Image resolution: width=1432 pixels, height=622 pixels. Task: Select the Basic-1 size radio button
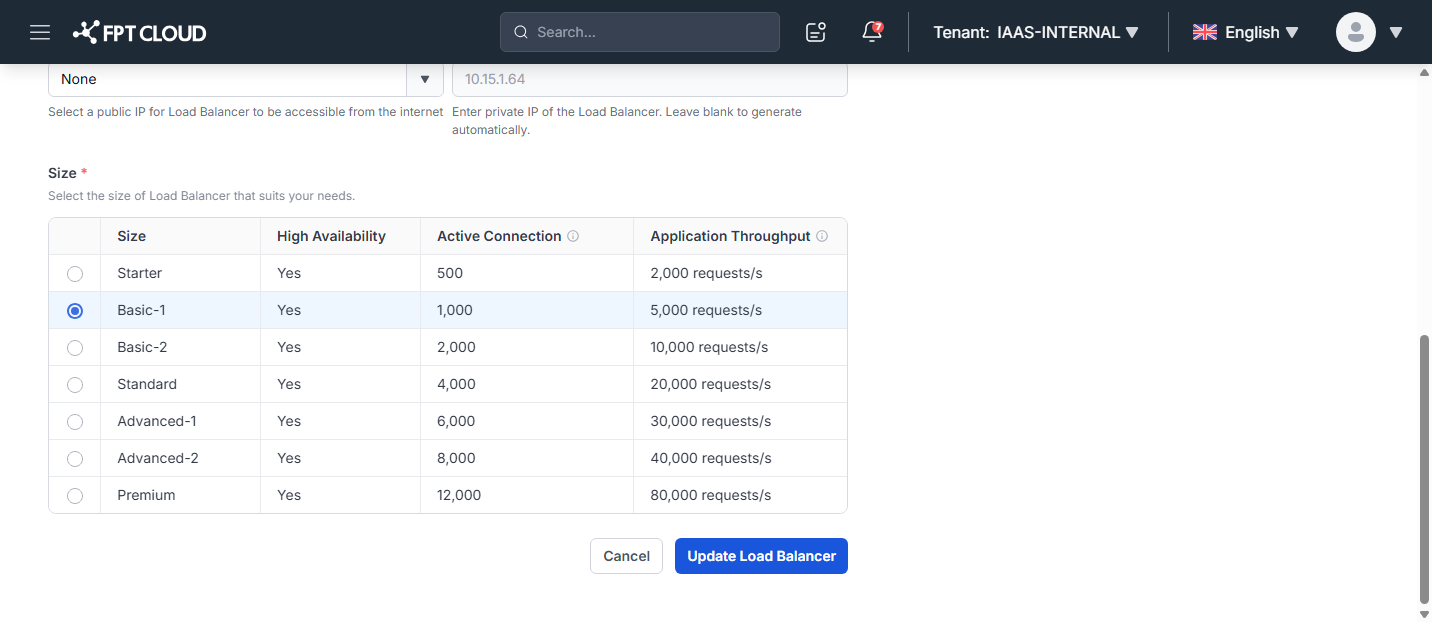pos(75,311)
